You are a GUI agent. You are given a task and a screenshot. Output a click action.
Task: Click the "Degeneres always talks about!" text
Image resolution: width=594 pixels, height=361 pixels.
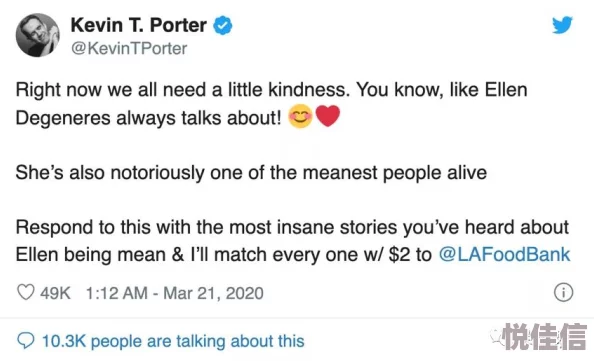148,118
